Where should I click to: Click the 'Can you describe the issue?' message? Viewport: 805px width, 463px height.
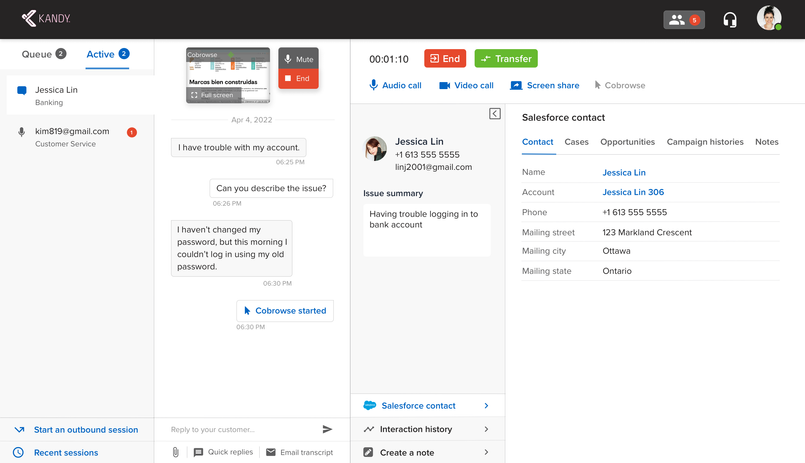point(271,188)
